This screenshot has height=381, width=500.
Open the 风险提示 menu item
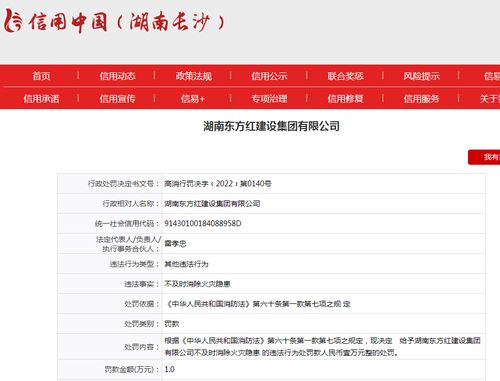pyautogui.click(x=421, y=76)
